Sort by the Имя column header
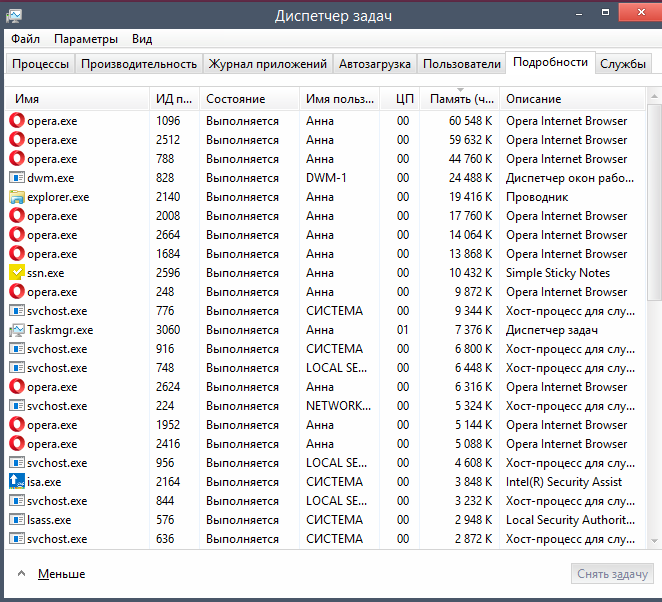 tap(77, 99)
